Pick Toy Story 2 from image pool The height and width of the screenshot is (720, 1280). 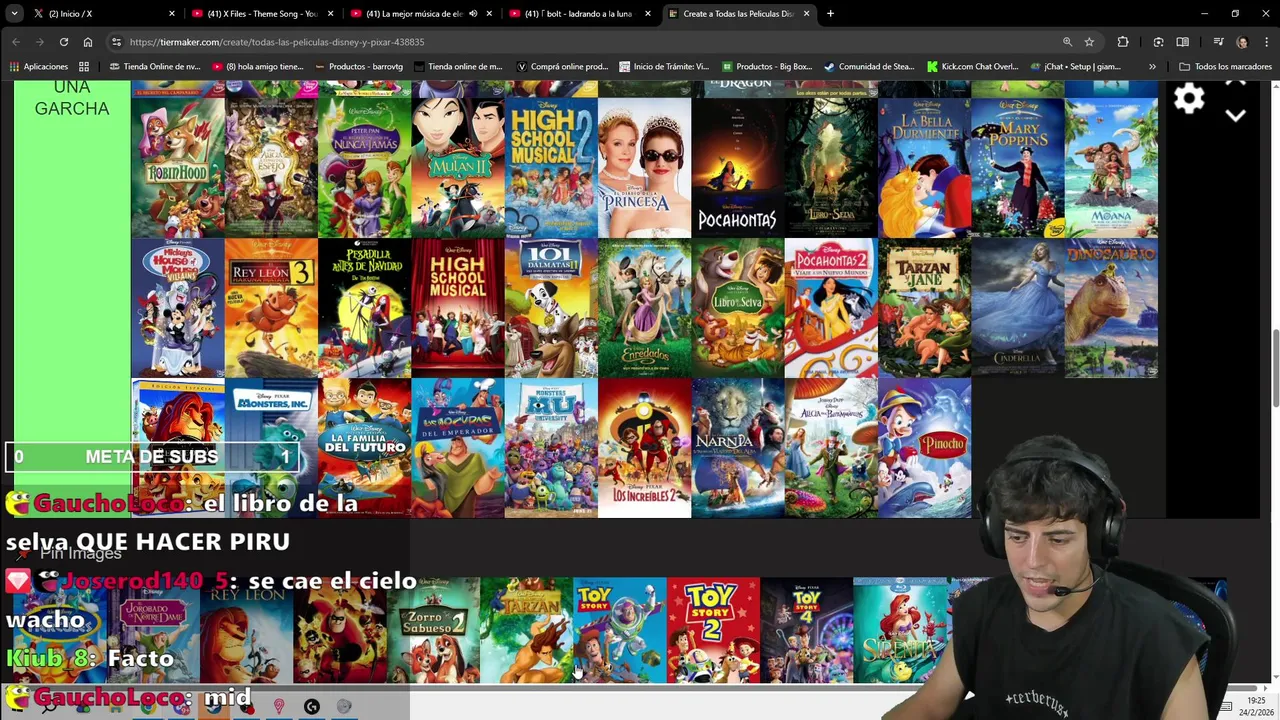[713, 630]
